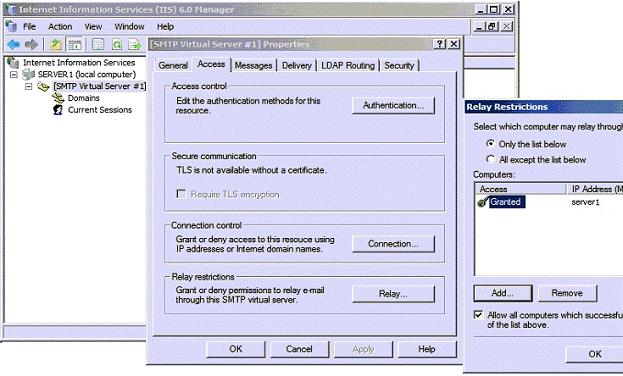Viewport: 623px width, 376px height.
Task: Collapse the SERVER1 (local computer) node
Action: (14, 74)
